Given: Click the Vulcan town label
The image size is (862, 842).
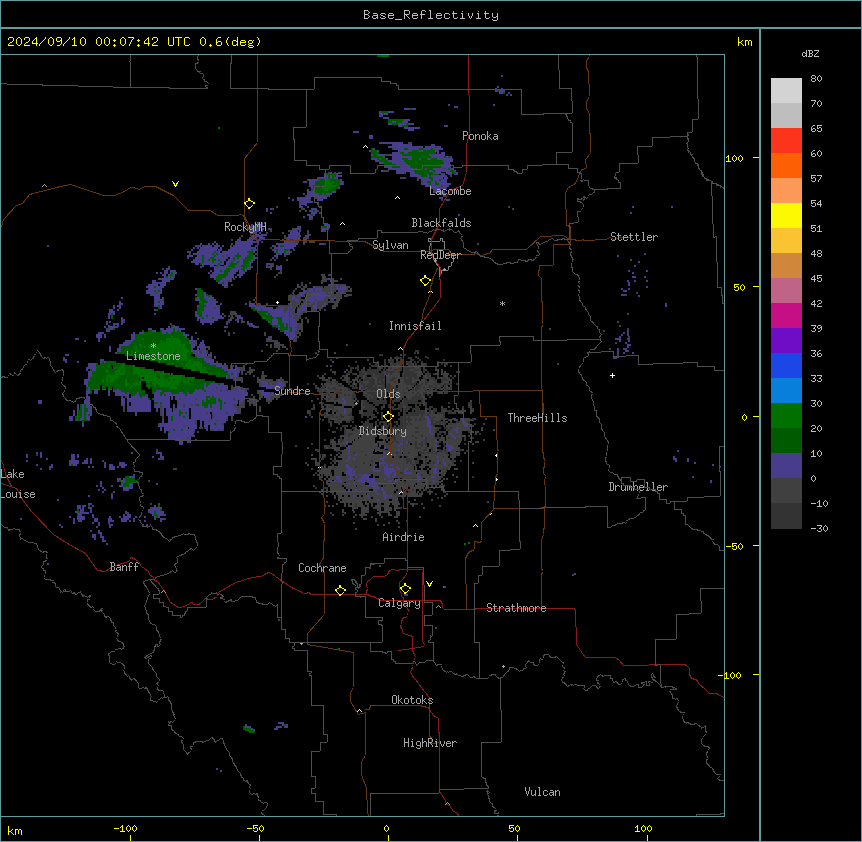Looking at the screenshot, I should click(x=543, y=792).
